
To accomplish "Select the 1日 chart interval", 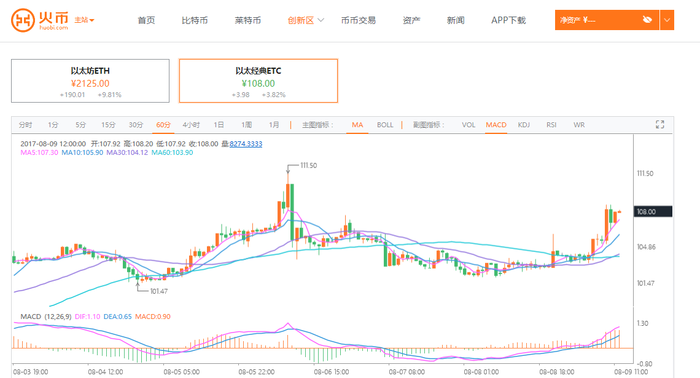I will pos(219,125).
